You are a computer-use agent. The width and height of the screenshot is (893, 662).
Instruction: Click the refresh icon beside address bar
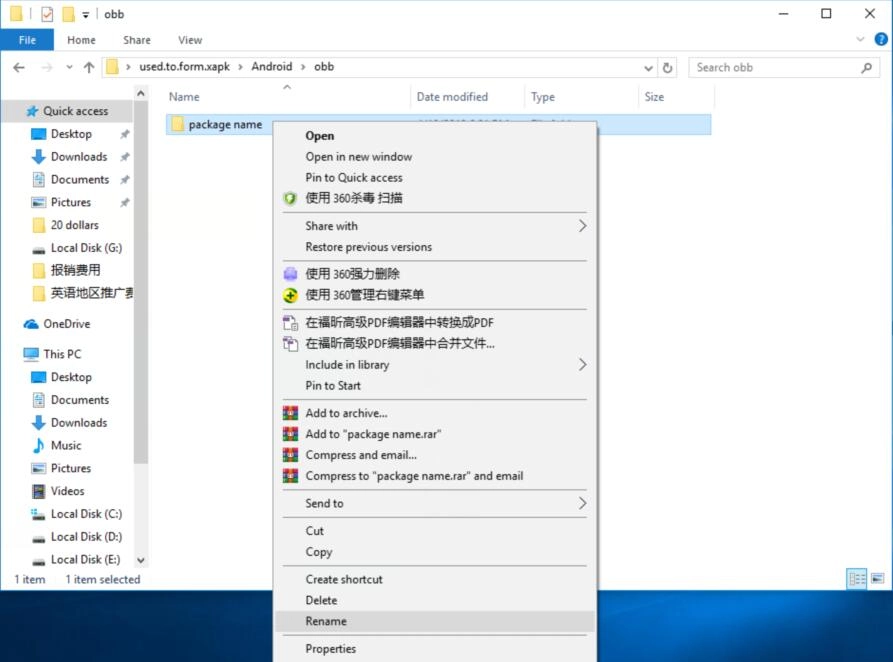[668, 68]
